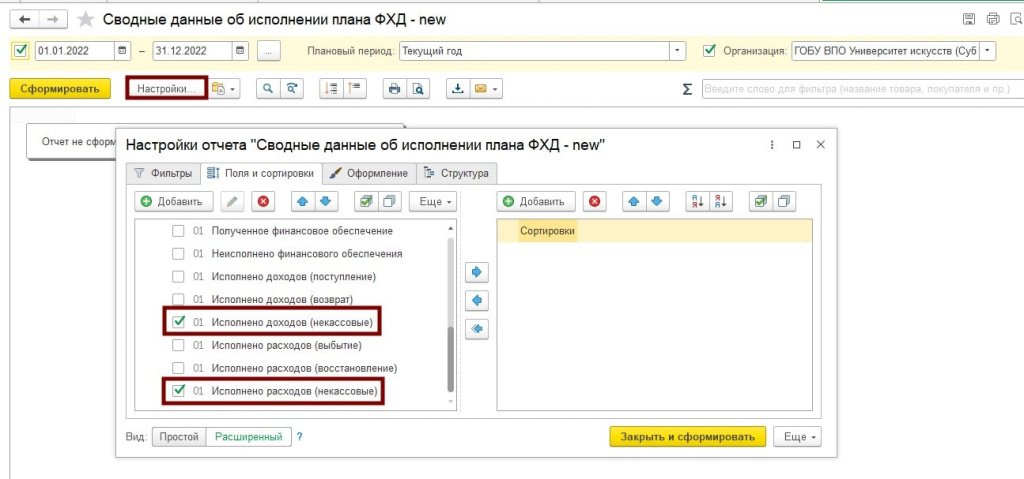1024x479 pixels.
Task: Expand the 'Плановый период' dropdown
Action: coord(678,50)
